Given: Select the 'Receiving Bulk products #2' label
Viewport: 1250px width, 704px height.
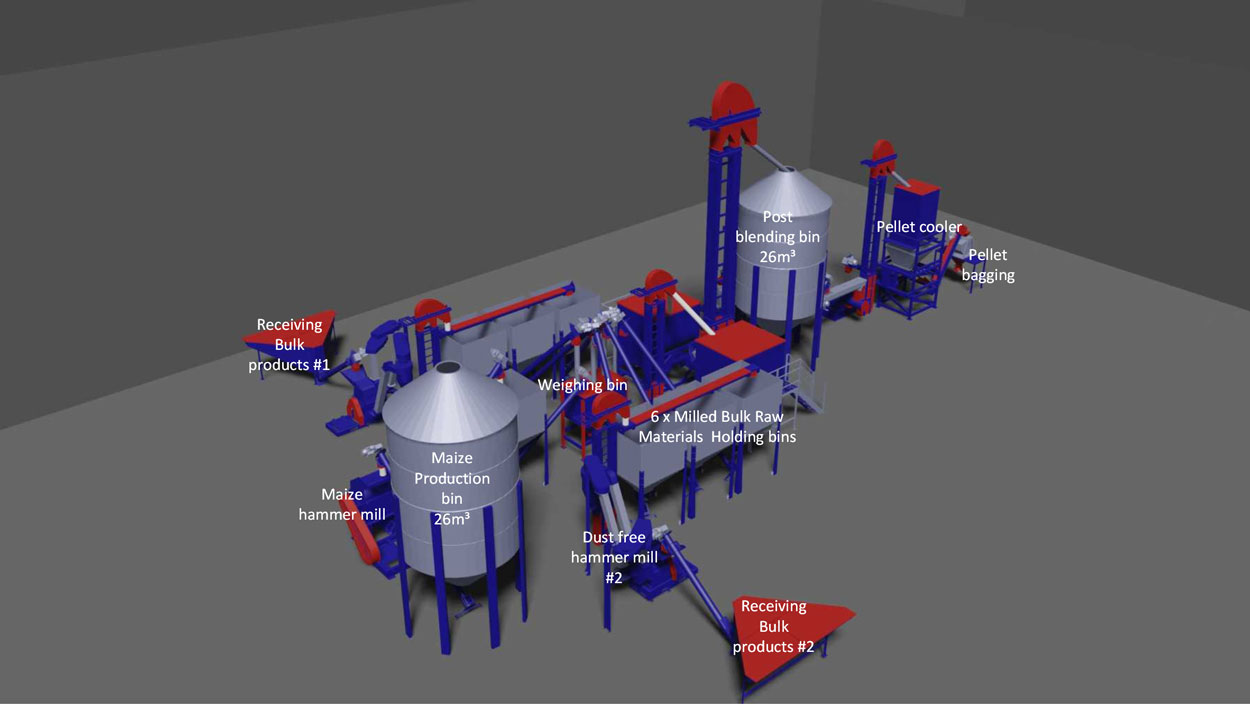Looking at the screenshot, I should 773,627.
